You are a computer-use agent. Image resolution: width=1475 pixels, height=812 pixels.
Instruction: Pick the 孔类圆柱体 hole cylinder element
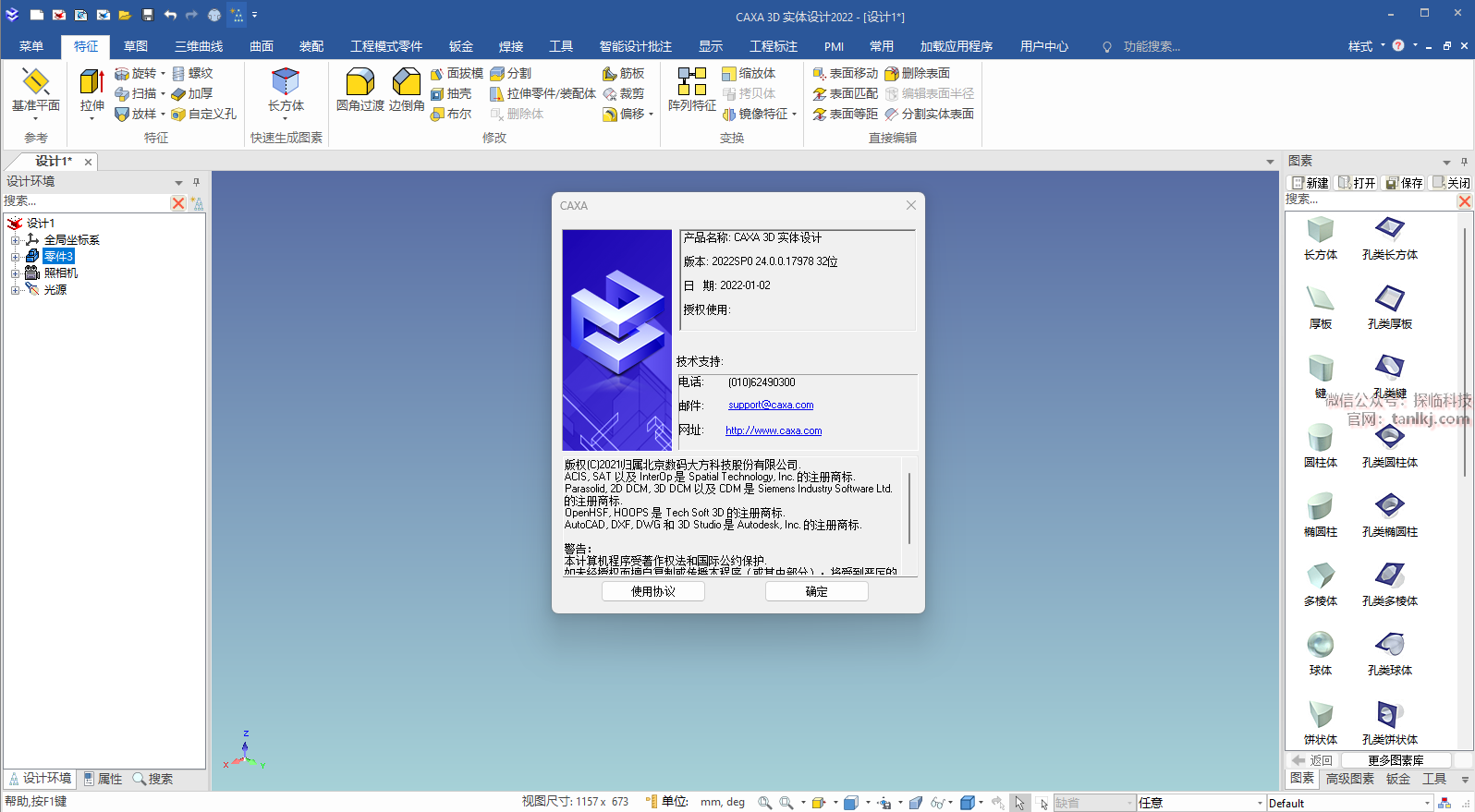pos(1389,438)
